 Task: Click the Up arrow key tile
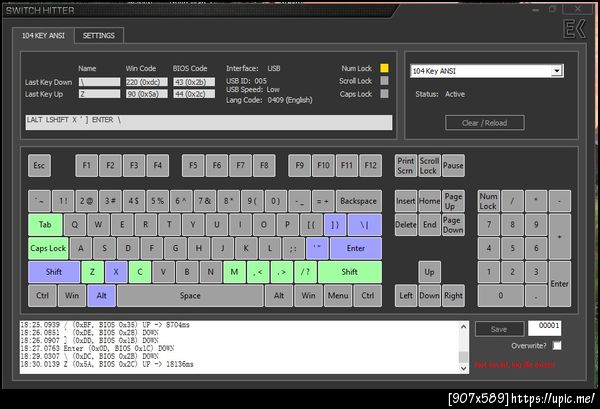[429, 272]
